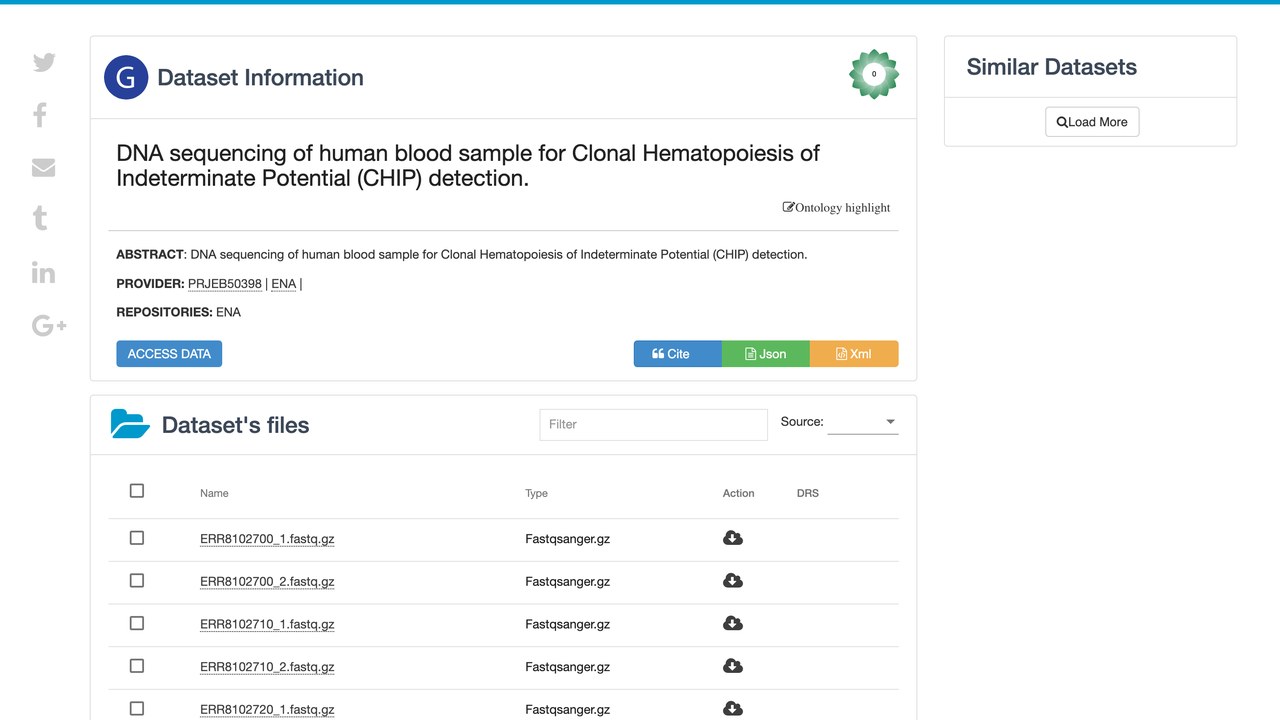This screenshot has height=720, width=1280.
Task: Open the Source dropdown
Action: 863,422
